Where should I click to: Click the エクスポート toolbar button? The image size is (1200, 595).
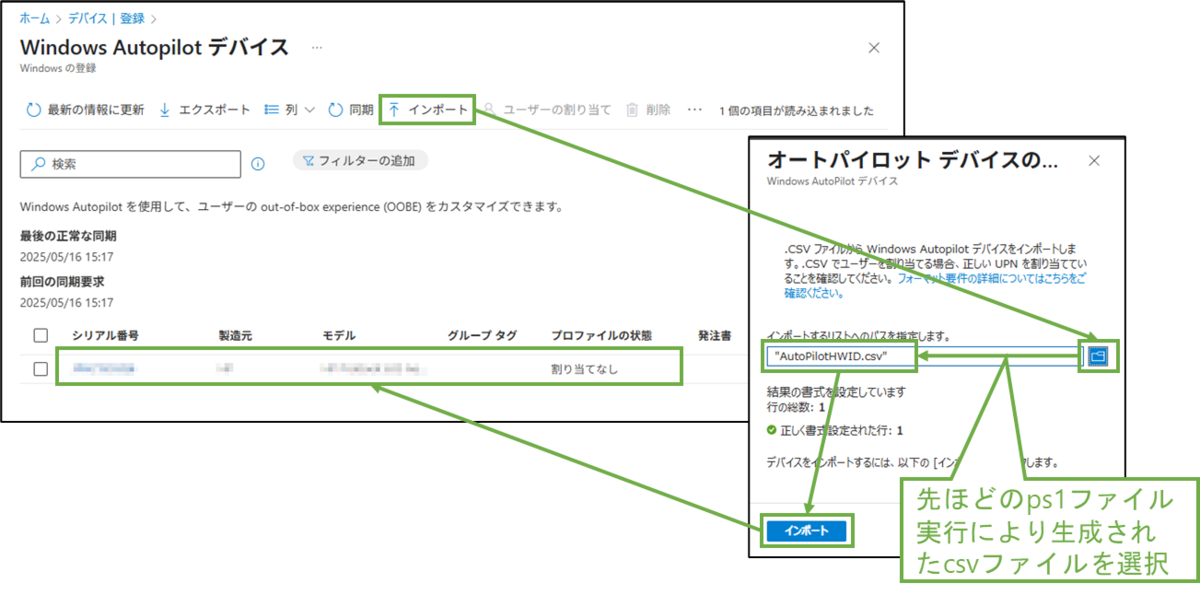point(205,110)
